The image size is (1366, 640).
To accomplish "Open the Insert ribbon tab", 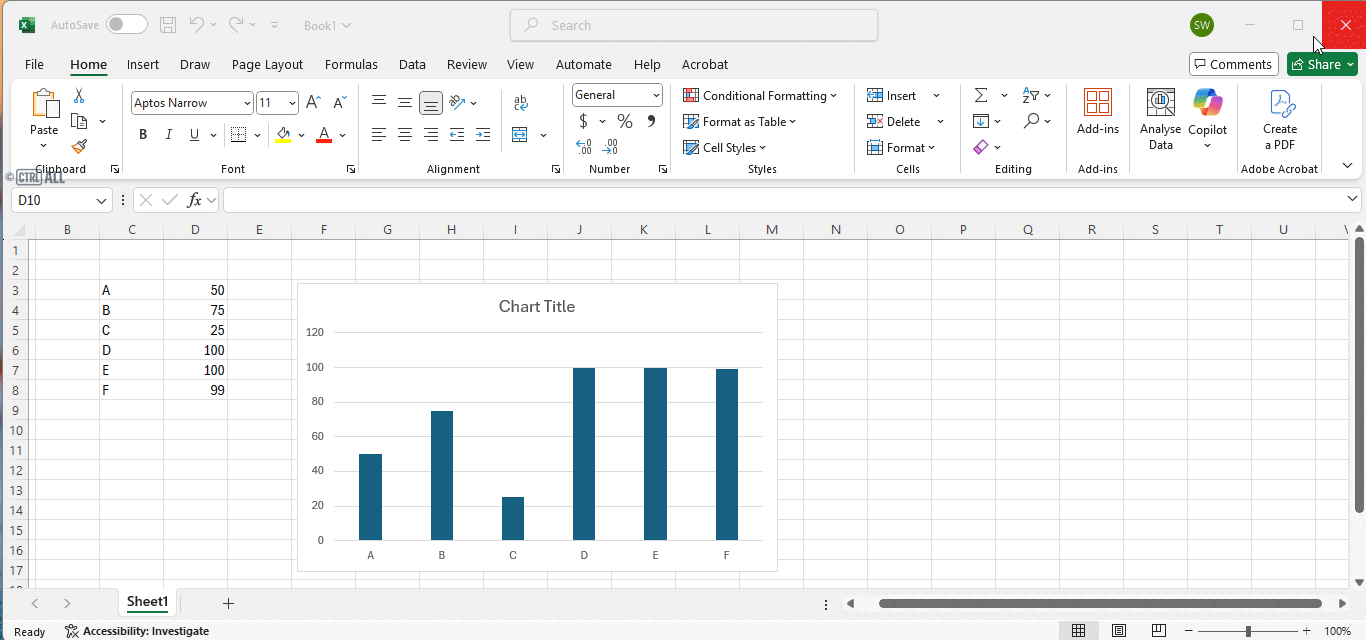I will click(143, 64).
